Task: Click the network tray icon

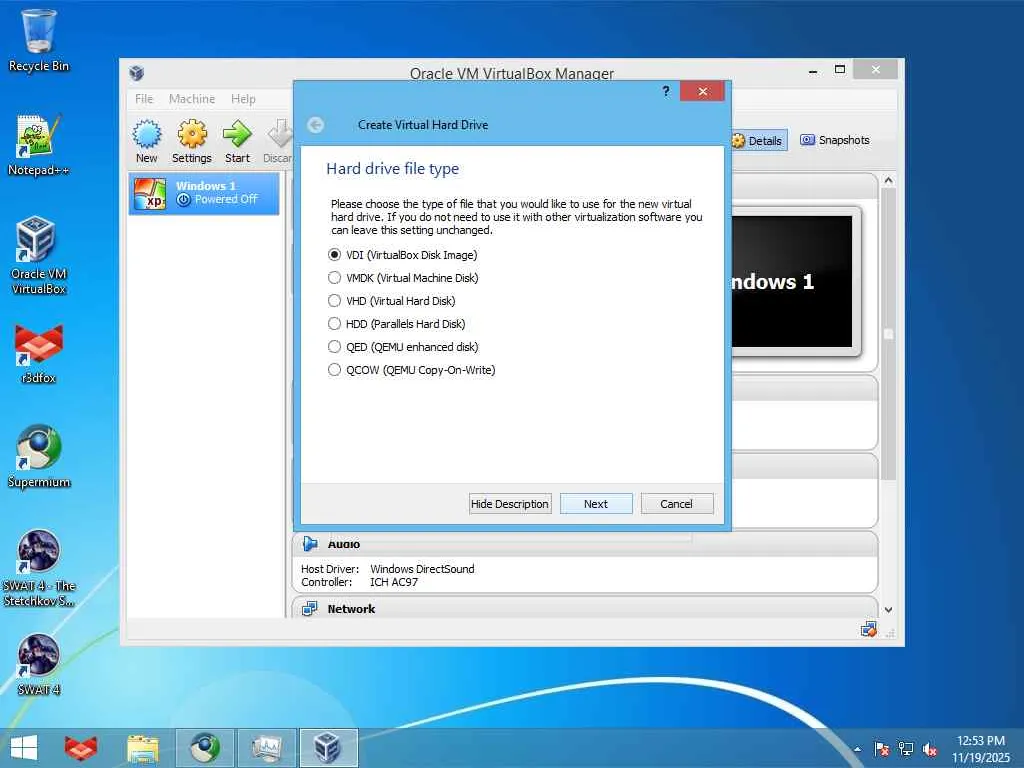Action: [906, 749]
